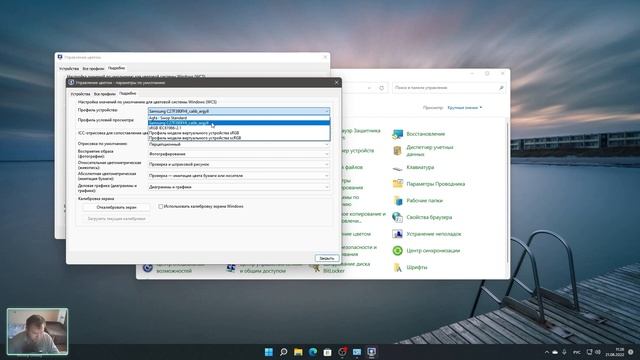The height and width of the screenshot is (360, 640).
Task: Choose Профиль модели виртуального устройства scRGB option
Action: tap(239, 138)
